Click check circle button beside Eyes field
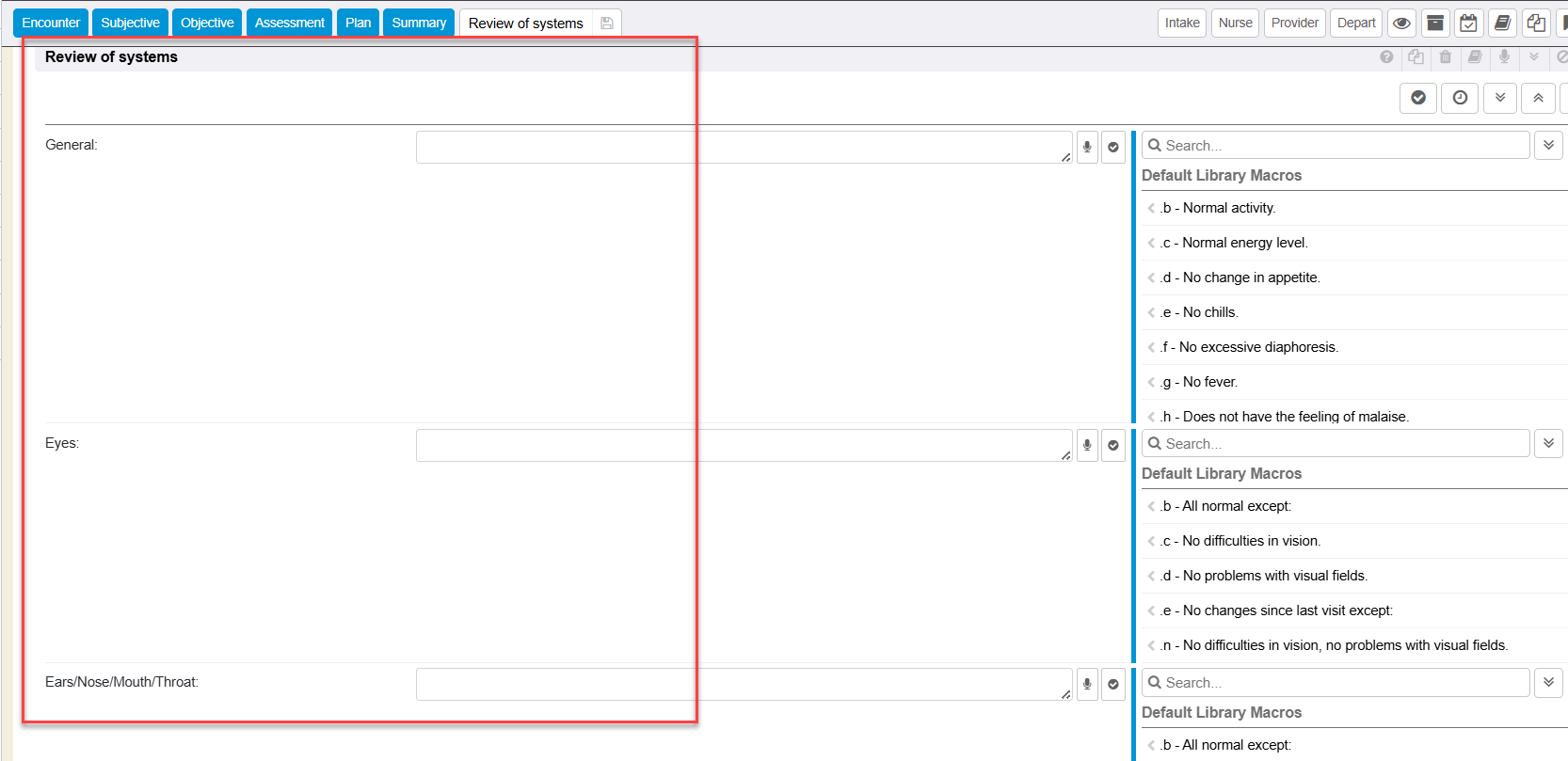The image size is (1568, 761). pyautogui.click(x=1113, y=445)
